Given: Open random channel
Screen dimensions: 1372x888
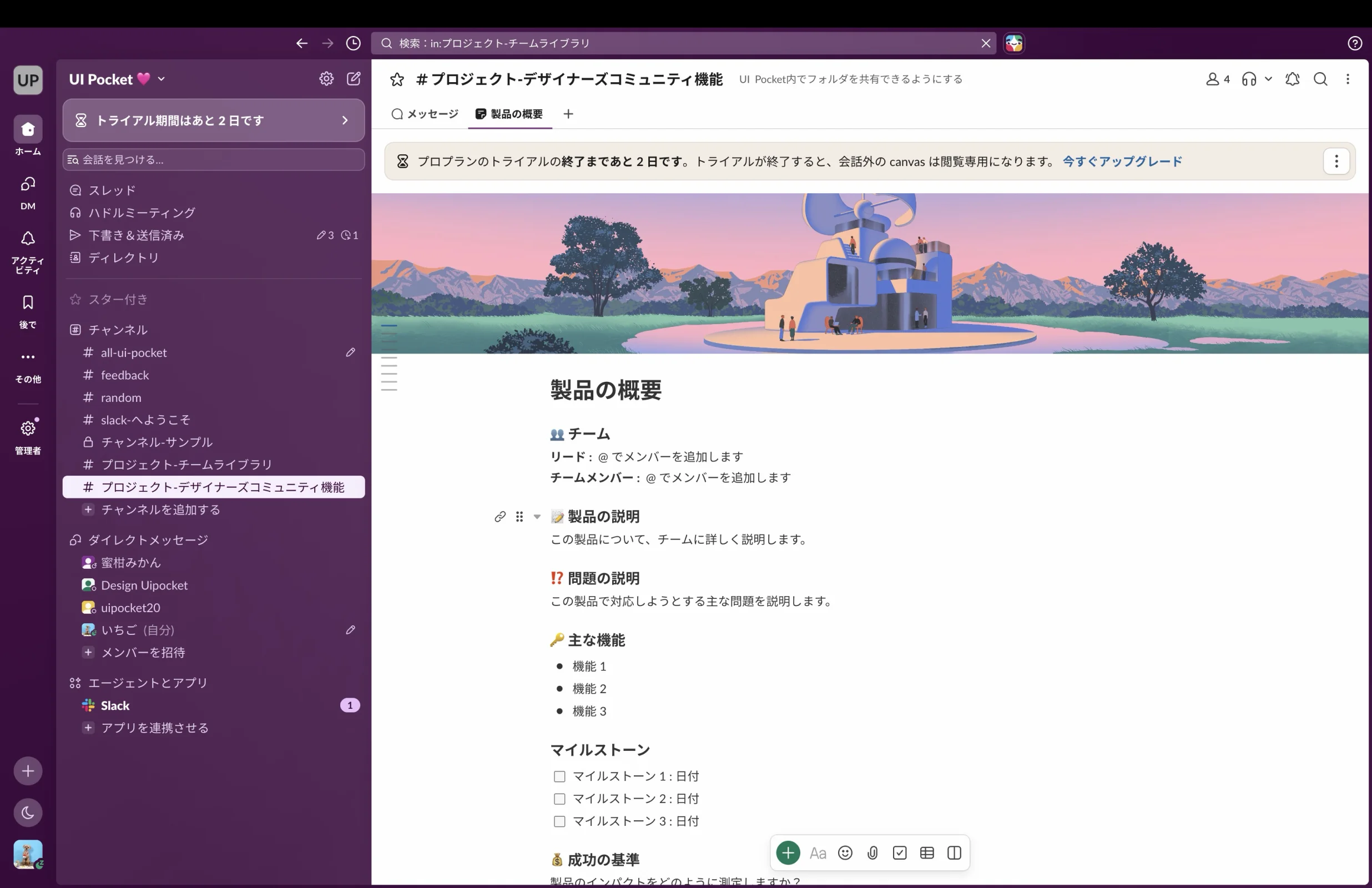Looking at the screenshot, I should click(213, 397).
